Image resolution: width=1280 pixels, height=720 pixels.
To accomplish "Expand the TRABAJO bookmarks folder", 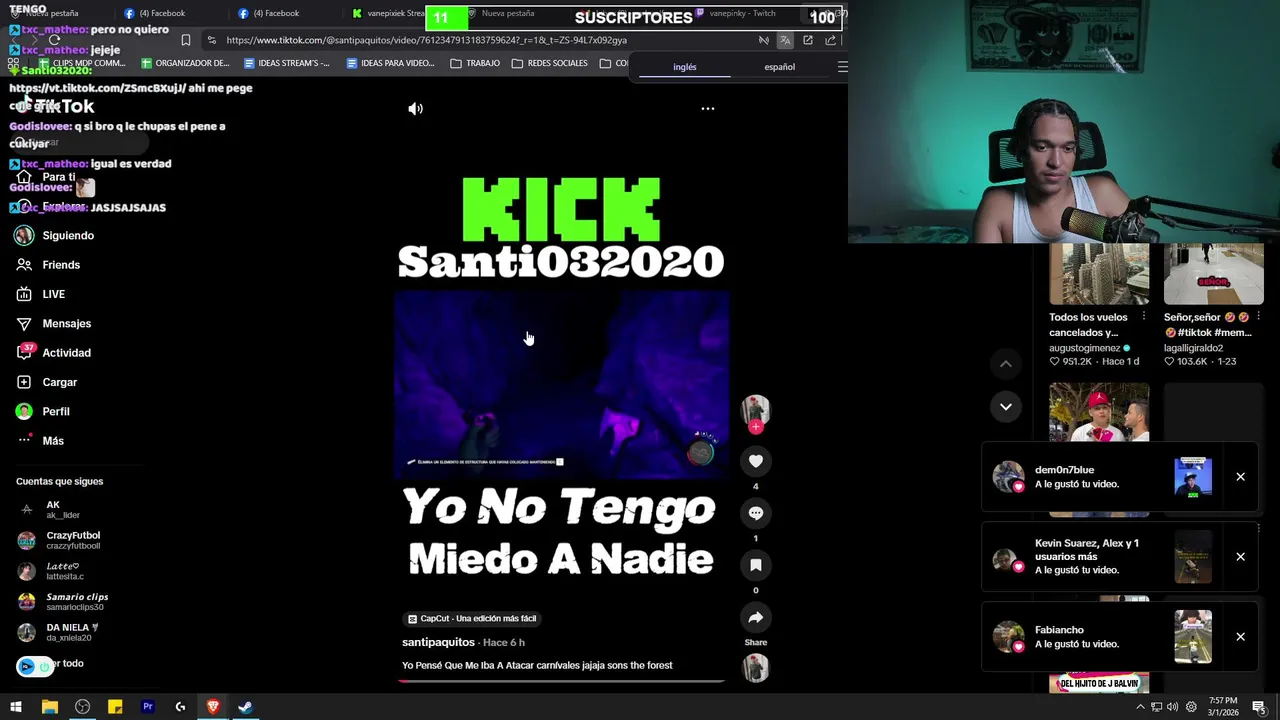I will coord(475,63).
